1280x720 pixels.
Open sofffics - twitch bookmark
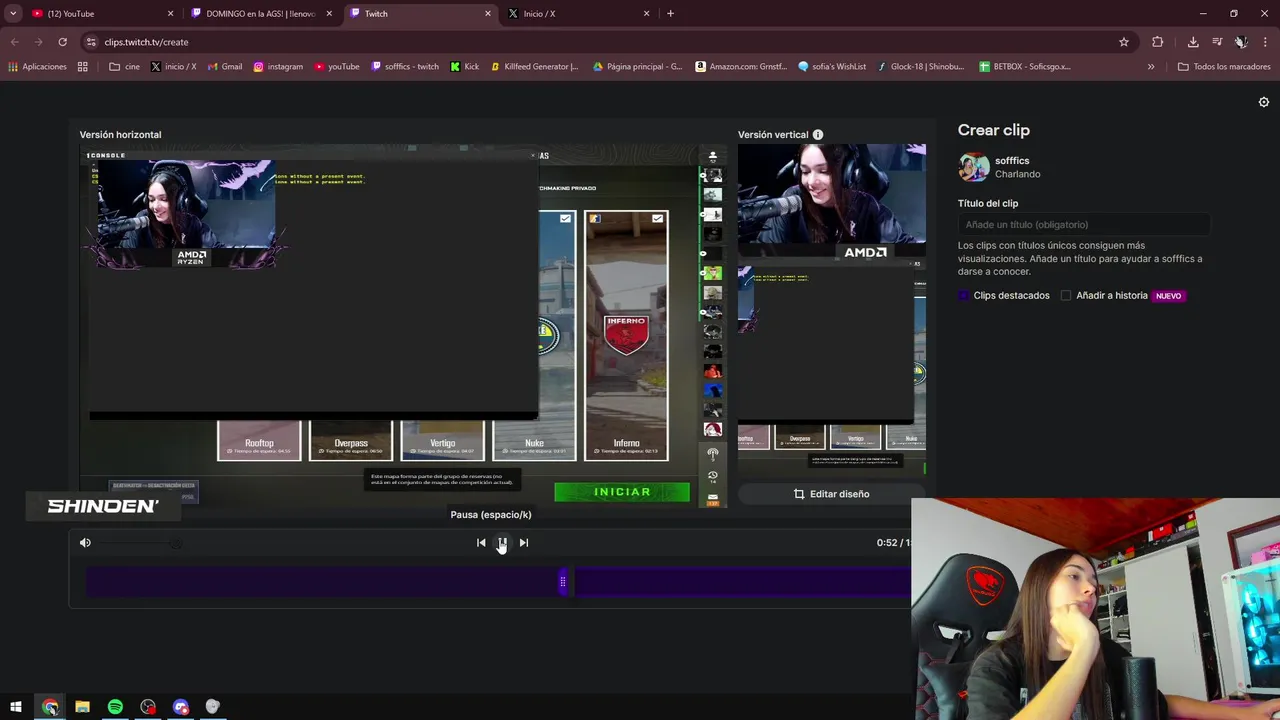click(405, 67)
